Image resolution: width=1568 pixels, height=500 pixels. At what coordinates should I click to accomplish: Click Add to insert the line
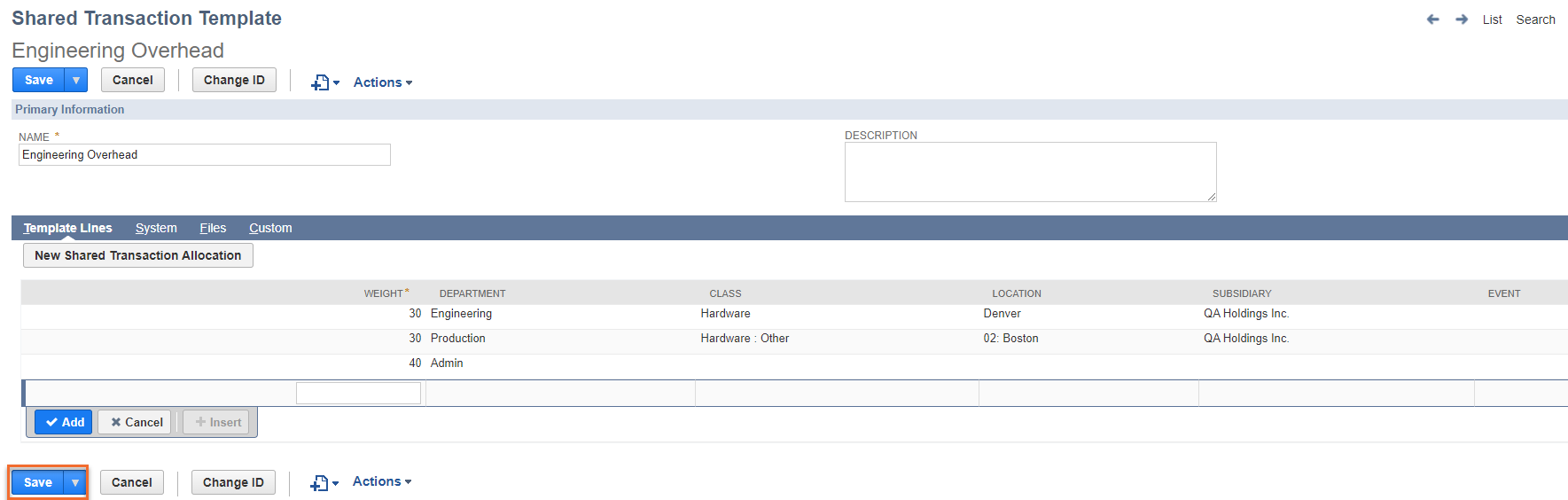point(64,422)
